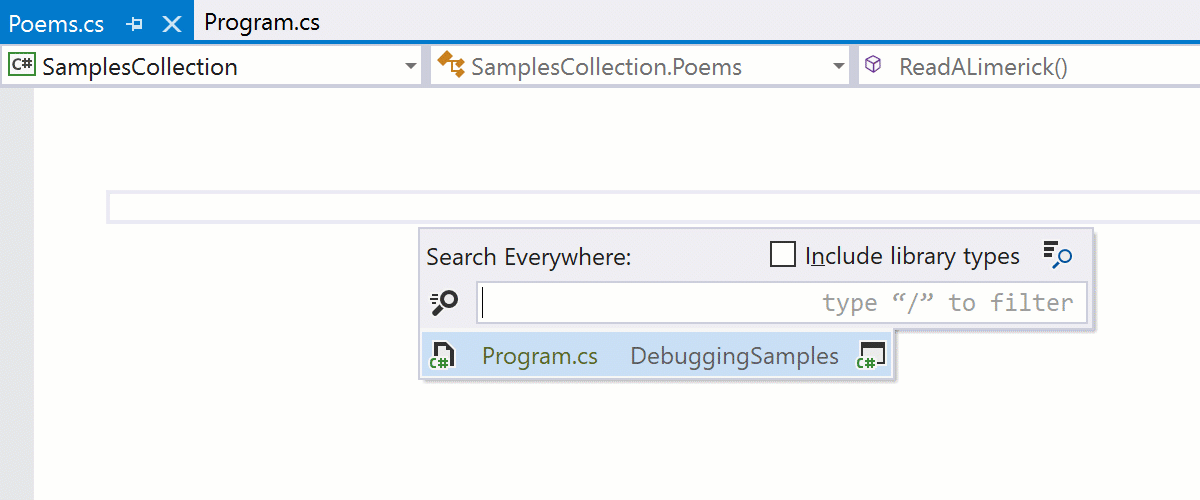The height and width of the screenshot is (500, 1200).
Task: Click the class icon beside SamplesCollection.Poems
Action: 451,66
